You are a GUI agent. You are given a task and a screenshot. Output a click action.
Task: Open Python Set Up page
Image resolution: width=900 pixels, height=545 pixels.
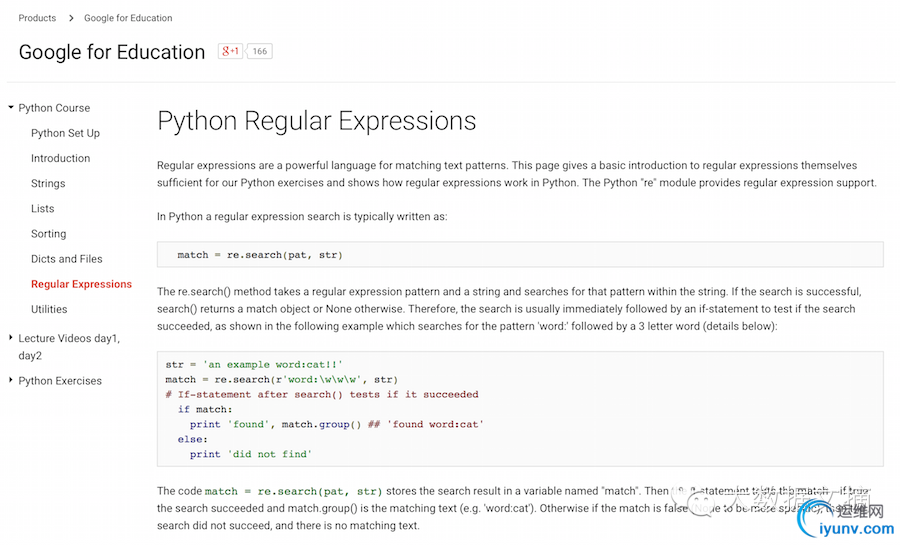[65, 133]
